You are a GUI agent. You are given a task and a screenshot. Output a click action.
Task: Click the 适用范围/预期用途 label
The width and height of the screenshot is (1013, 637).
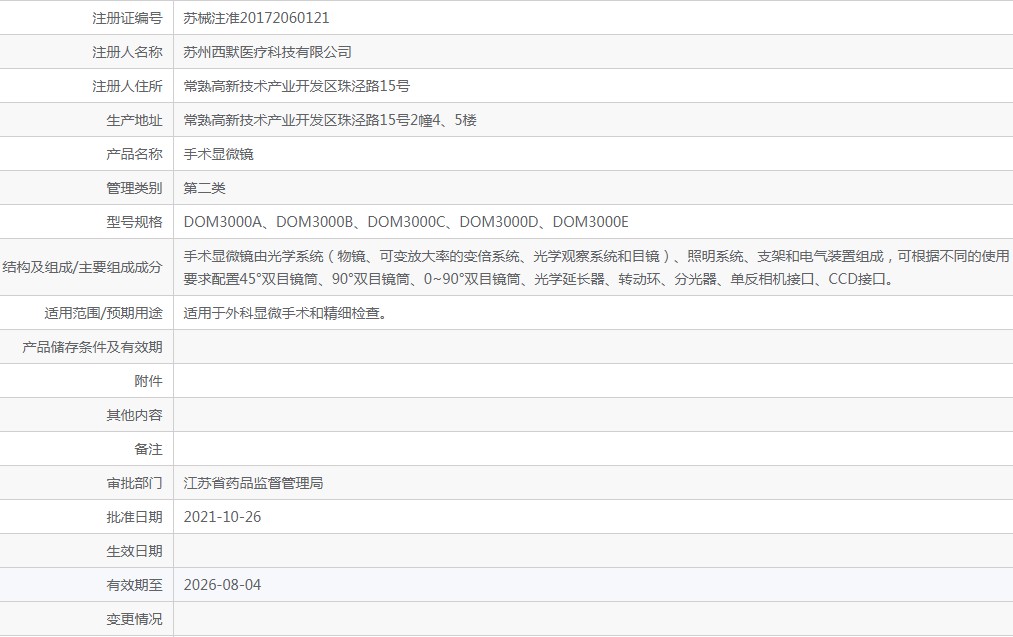click(103, 313)
